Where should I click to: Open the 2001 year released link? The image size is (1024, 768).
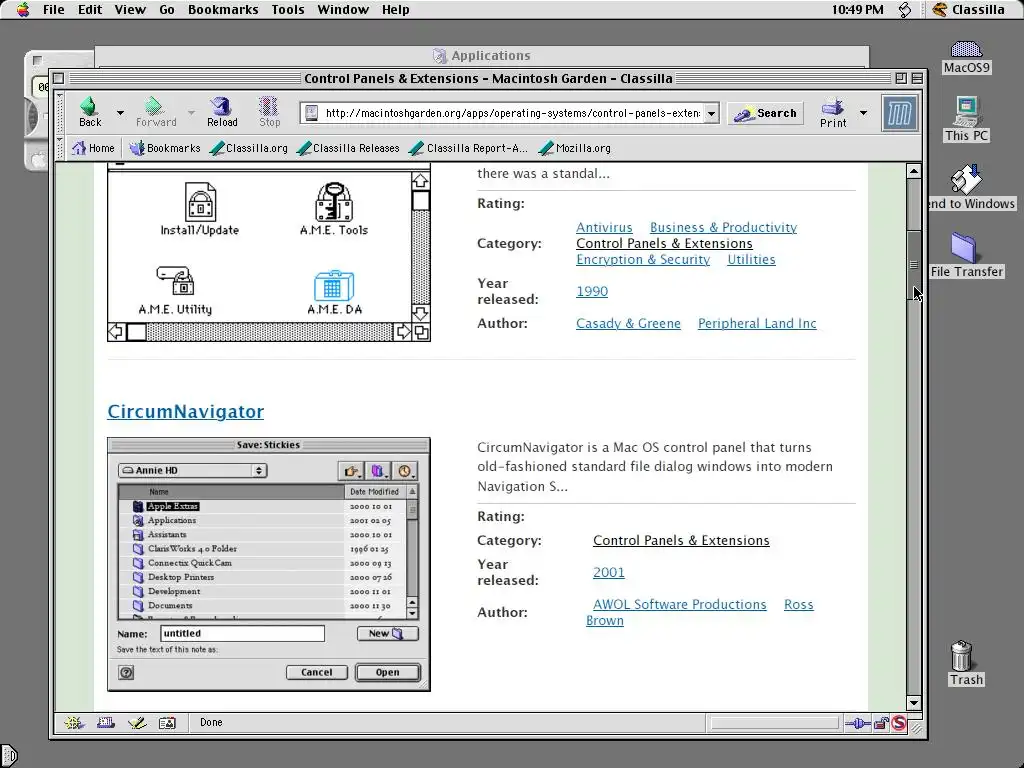pos(609,572)
